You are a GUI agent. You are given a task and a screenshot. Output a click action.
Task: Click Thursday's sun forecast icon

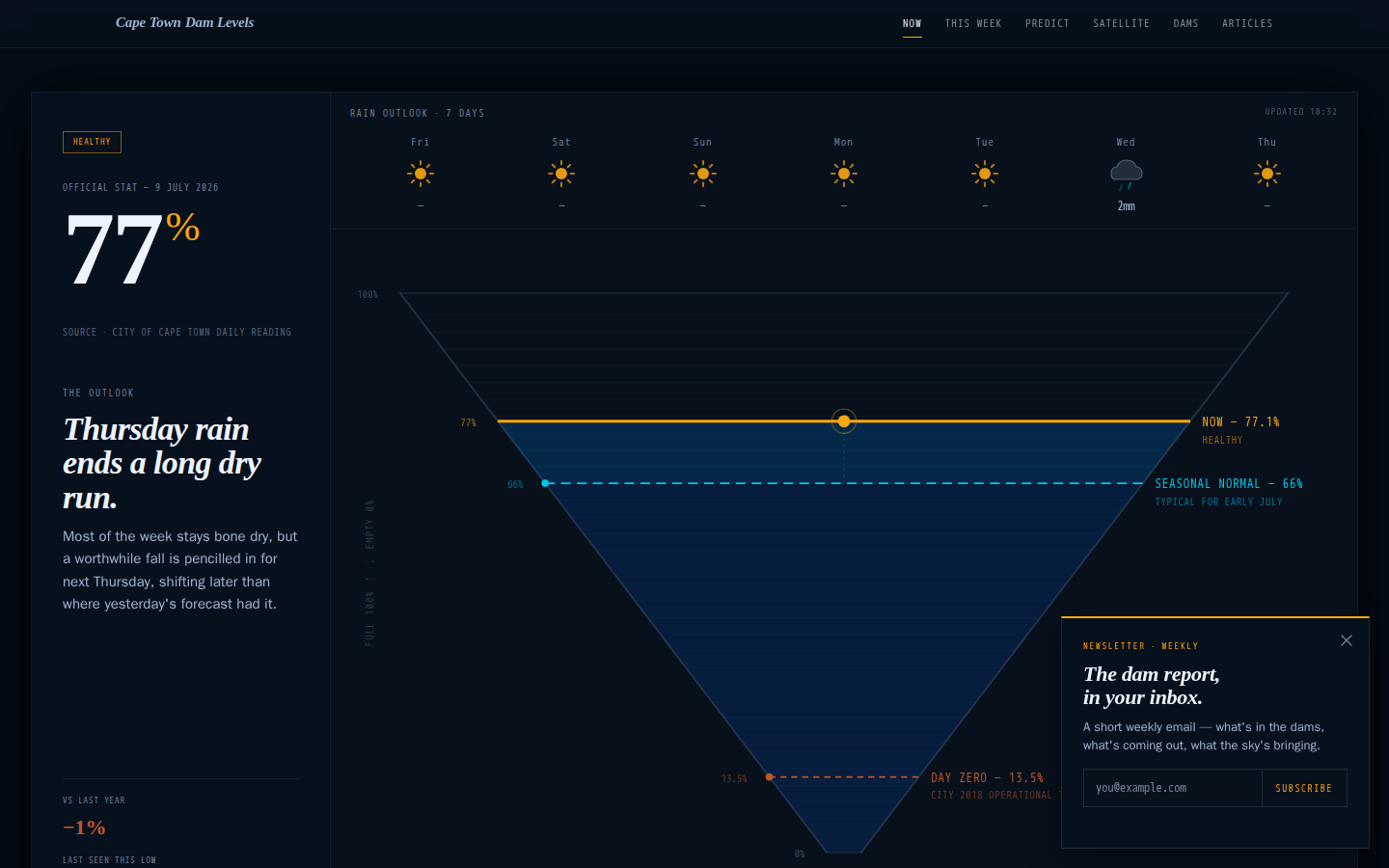tap(1267, 174)
